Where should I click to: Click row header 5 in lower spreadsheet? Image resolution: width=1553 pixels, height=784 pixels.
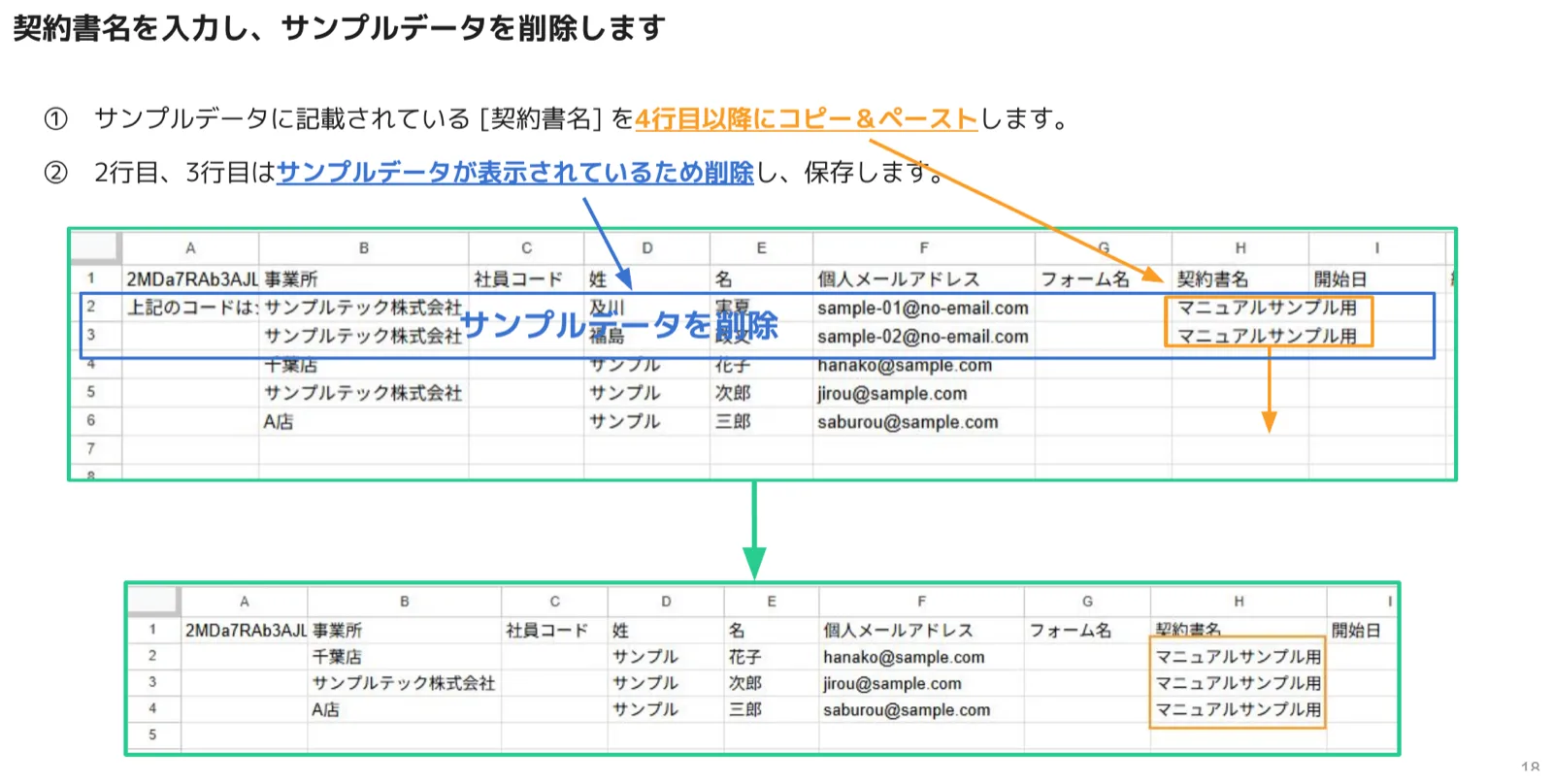coord(152,735)
